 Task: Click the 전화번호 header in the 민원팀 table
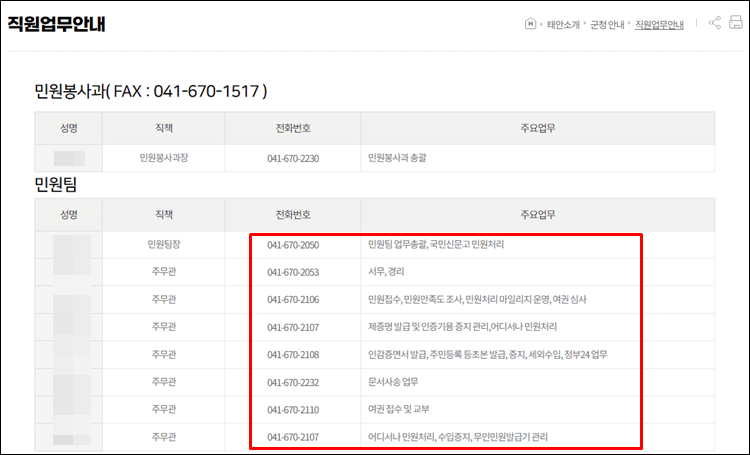pos(293,215)
